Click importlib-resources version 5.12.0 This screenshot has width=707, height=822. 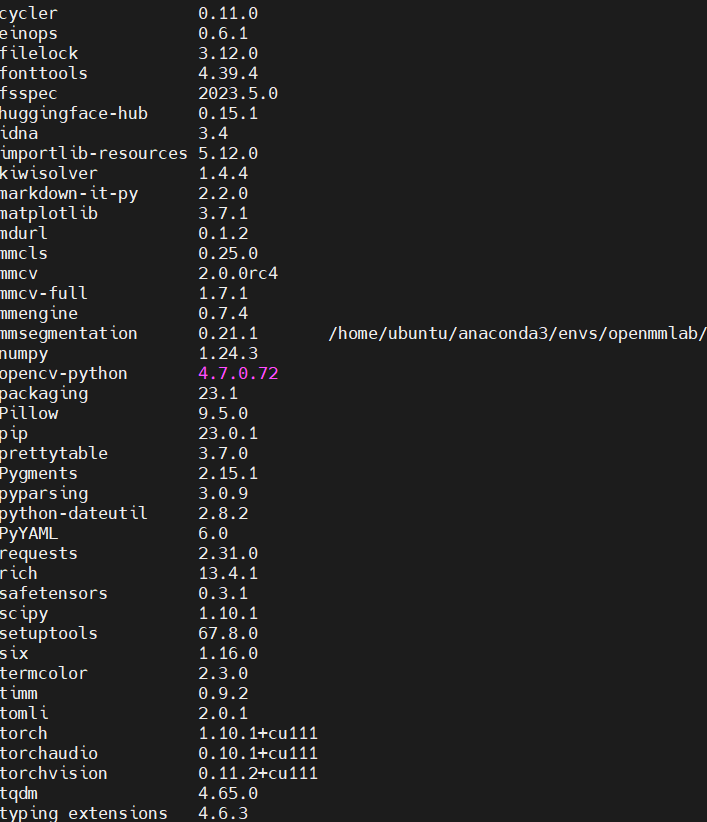tap(228, 154)
